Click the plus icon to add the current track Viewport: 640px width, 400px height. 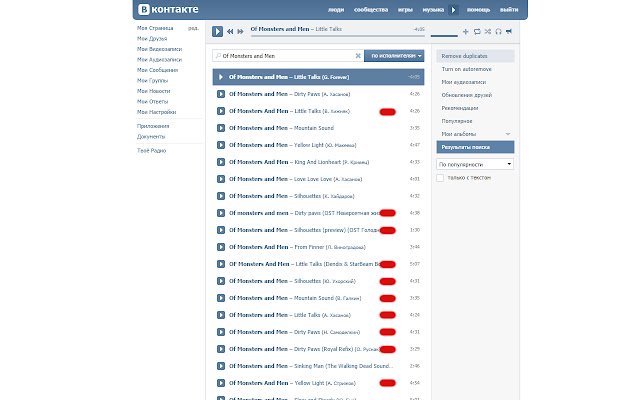point(465,31)
